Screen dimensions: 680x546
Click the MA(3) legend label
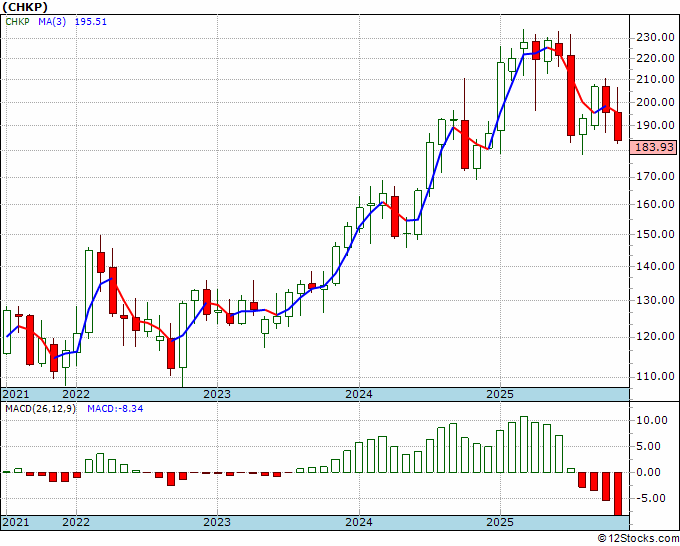point(52,22)
